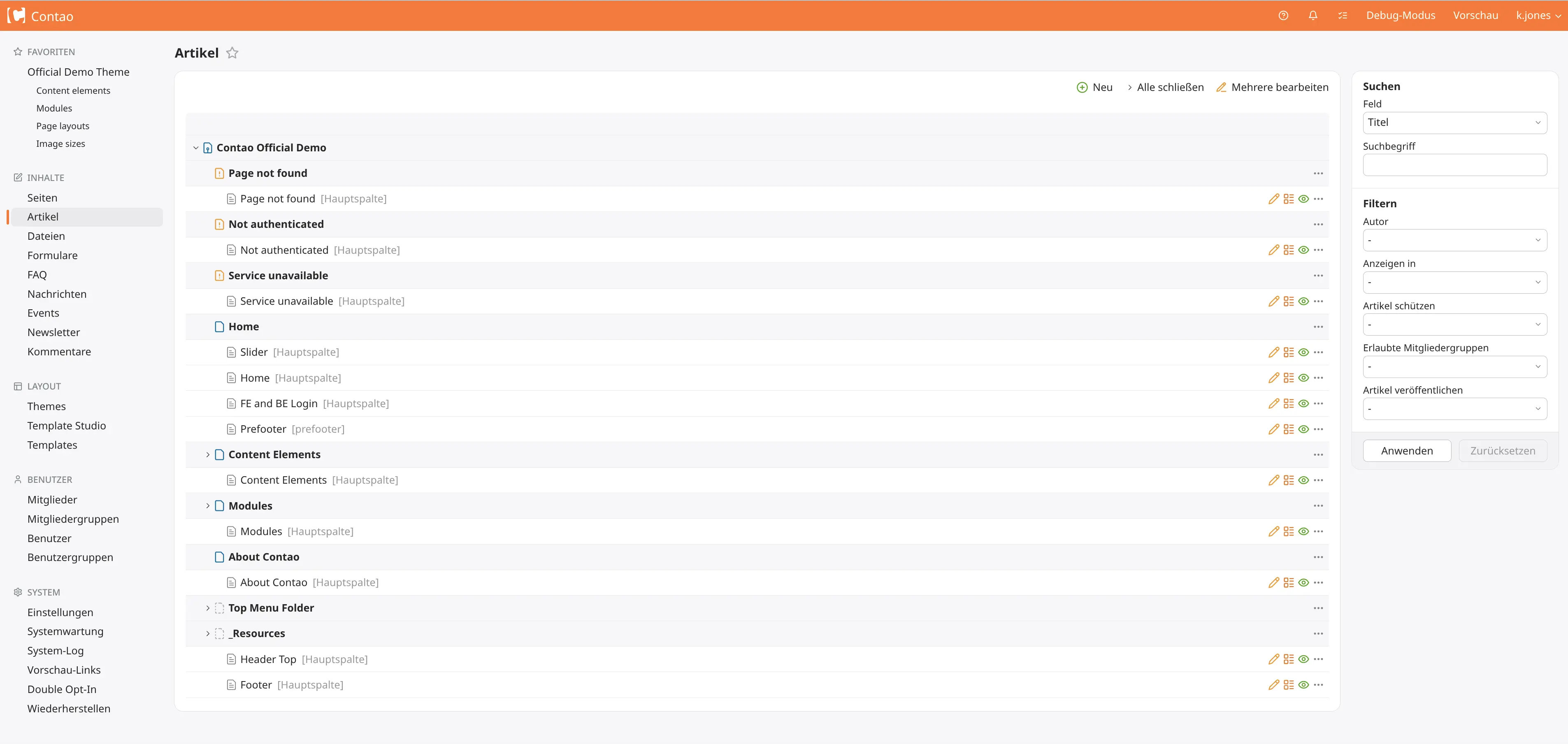Click the Contao logo

pyautogui.click(x=40, y=16)
